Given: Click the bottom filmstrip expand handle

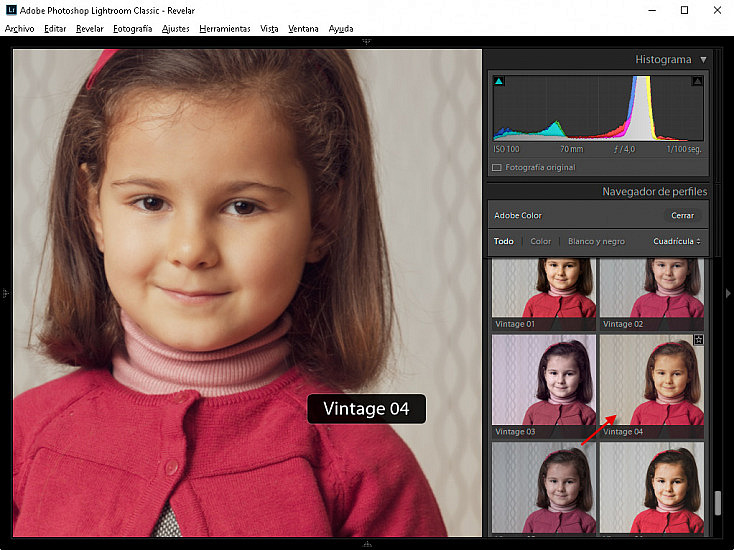Looking at the screenshot, I should coord(367,544).
